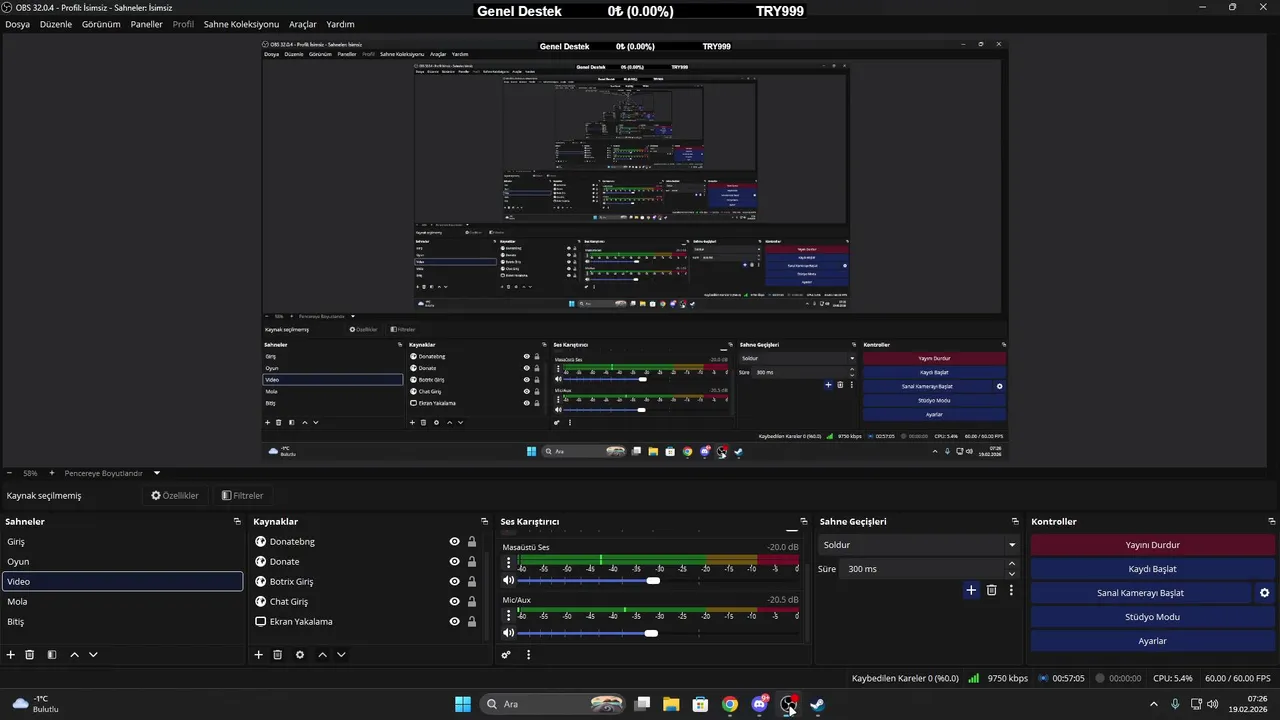This screenshot has width=1280, height=720.
Task: Remove selected source with Kaynaklar trash icon
Action: point(278,655)
